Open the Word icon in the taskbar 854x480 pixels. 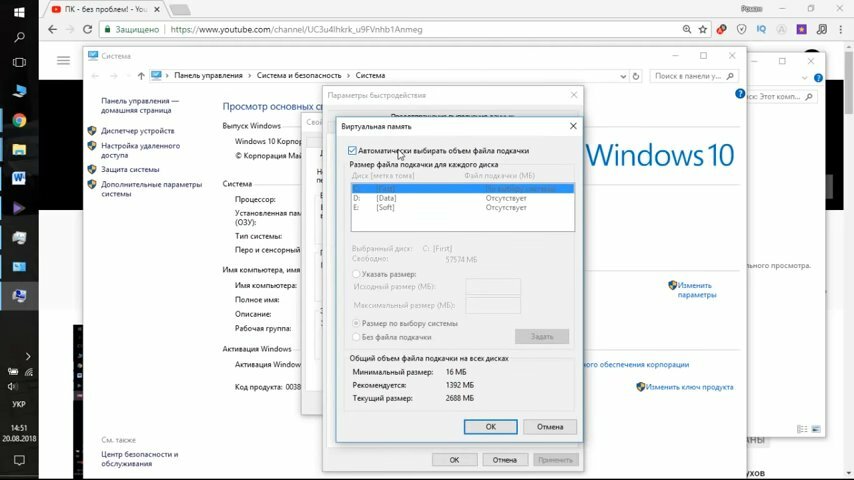coord(19,178)
